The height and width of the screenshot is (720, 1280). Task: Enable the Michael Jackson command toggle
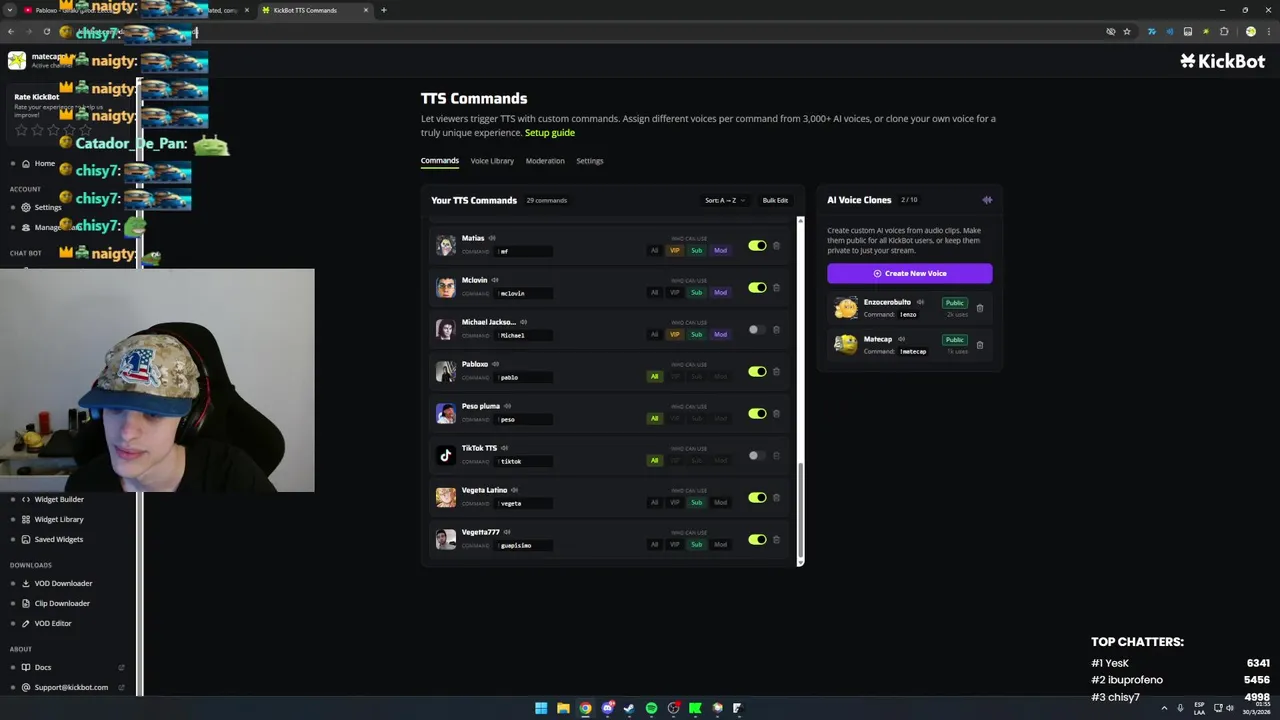pyautogui.click(x=757, y=329)
